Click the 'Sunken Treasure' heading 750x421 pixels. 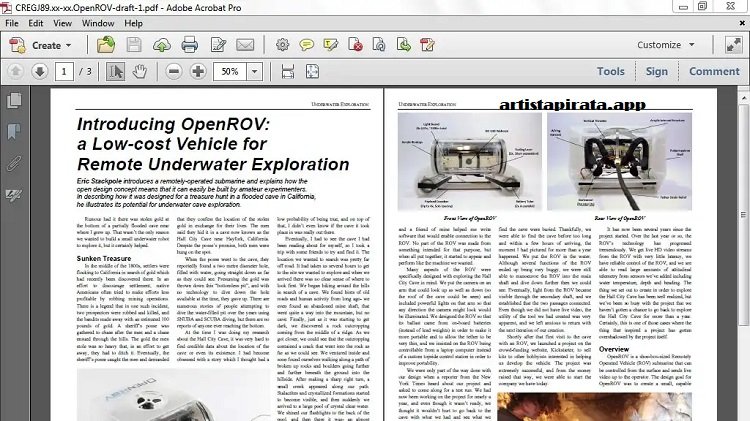[x=104, y=258]
